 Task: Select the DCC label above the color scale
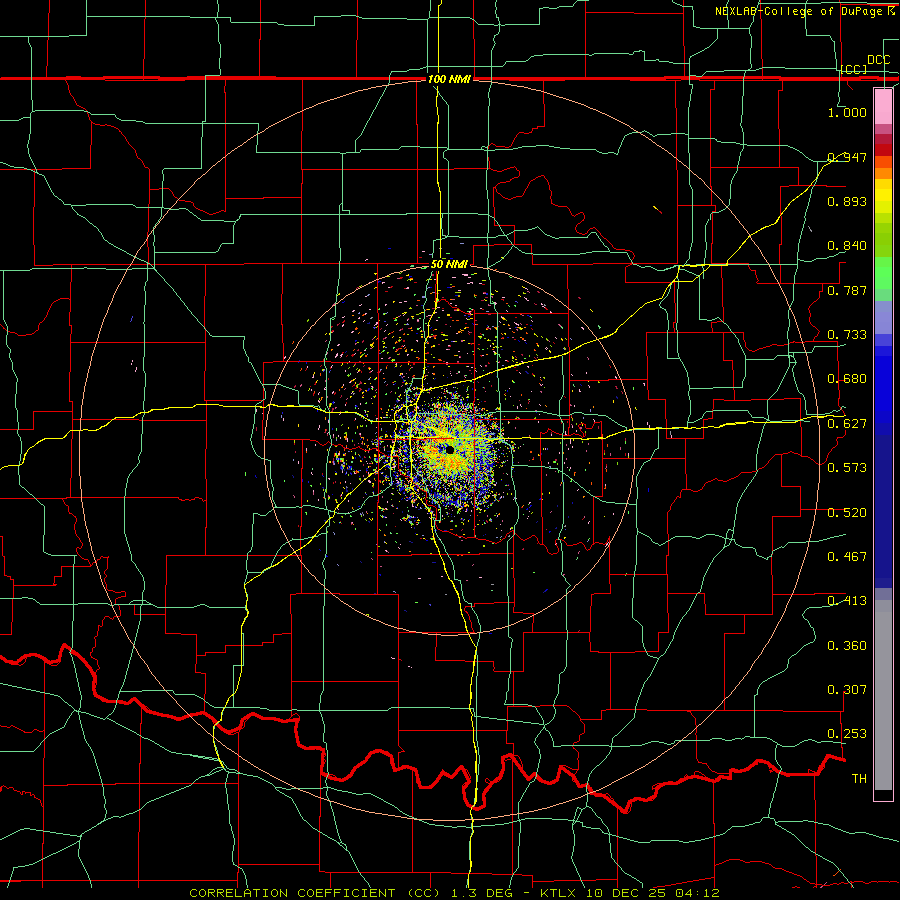tap(879, 60)
